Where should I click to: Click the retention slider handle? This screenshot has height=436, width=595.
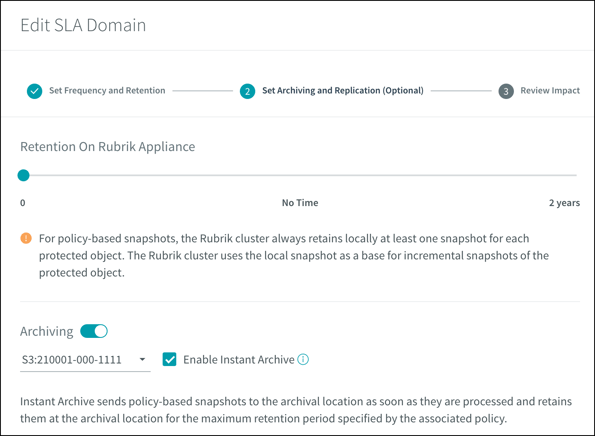[24, 175]
